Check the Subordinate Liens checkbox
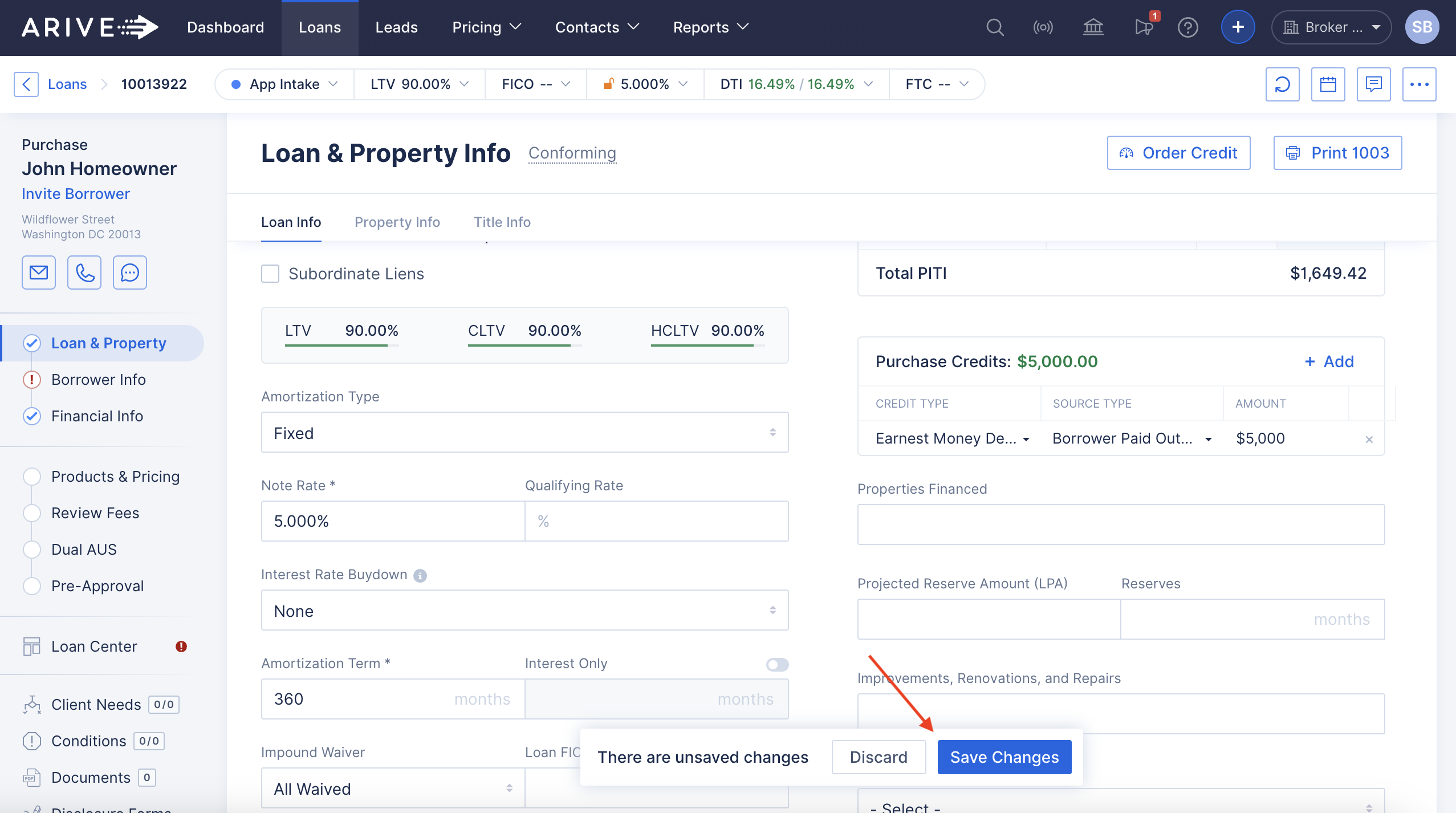The height and width of the screenshot is (813, 1456). coord(270,274)
